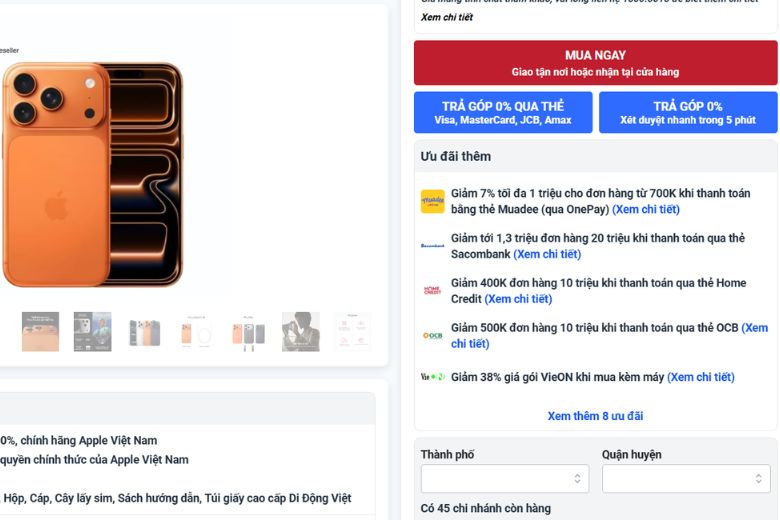
Task: Open Xem chi tiết for Home Credit offer
Action: (518, 299)
